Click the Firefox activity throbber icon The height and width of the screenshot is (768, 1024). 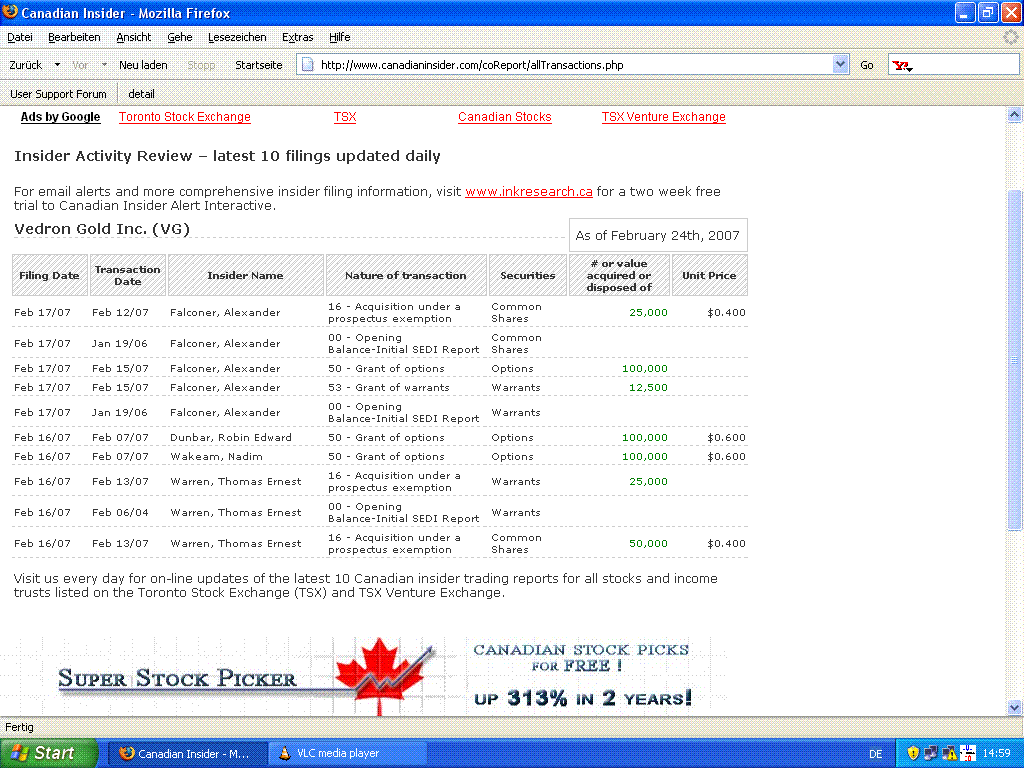click(x=1011, y=37)
